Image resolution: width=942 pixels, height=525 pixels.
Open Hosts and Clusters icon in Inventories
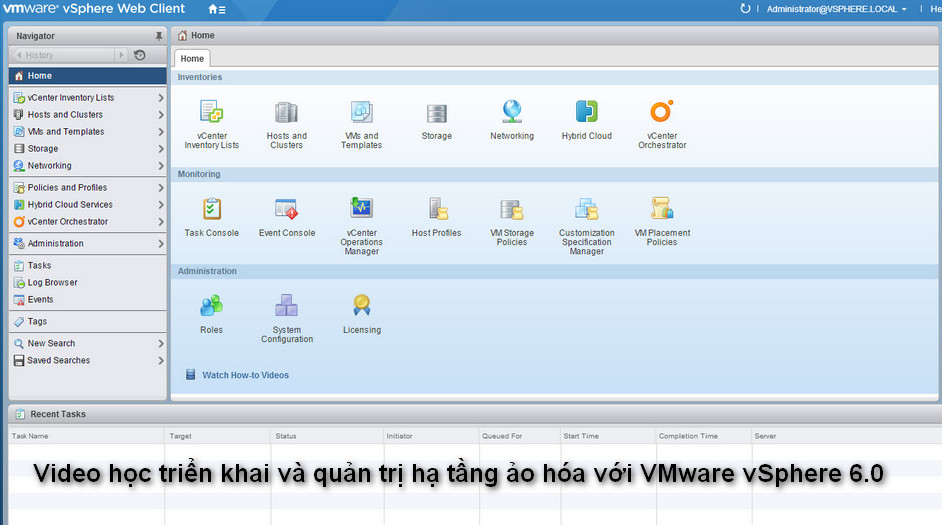tap(287, 112)
